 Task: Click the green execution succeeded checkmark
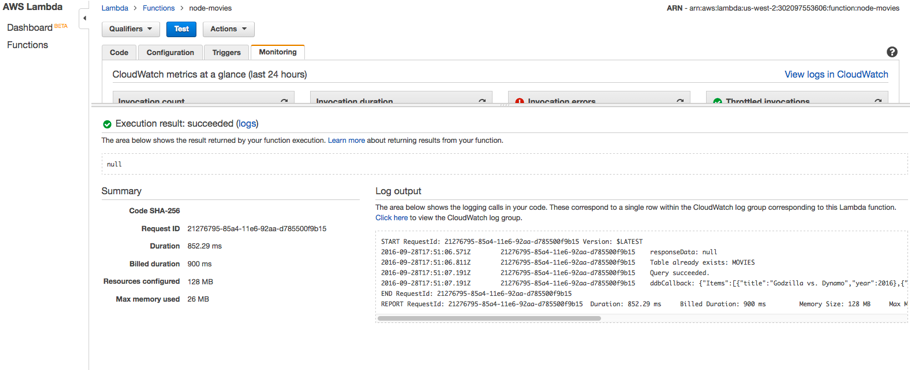point(107,124)
